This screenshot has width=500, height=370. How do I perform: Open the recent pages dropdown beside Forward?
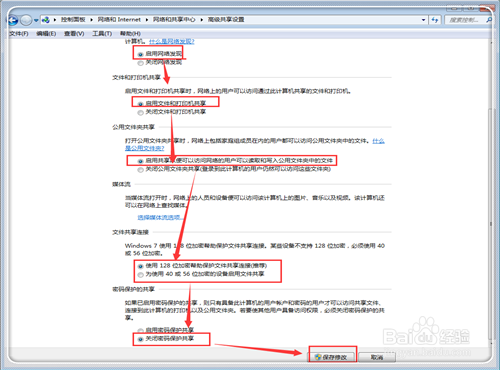(36, 20)
